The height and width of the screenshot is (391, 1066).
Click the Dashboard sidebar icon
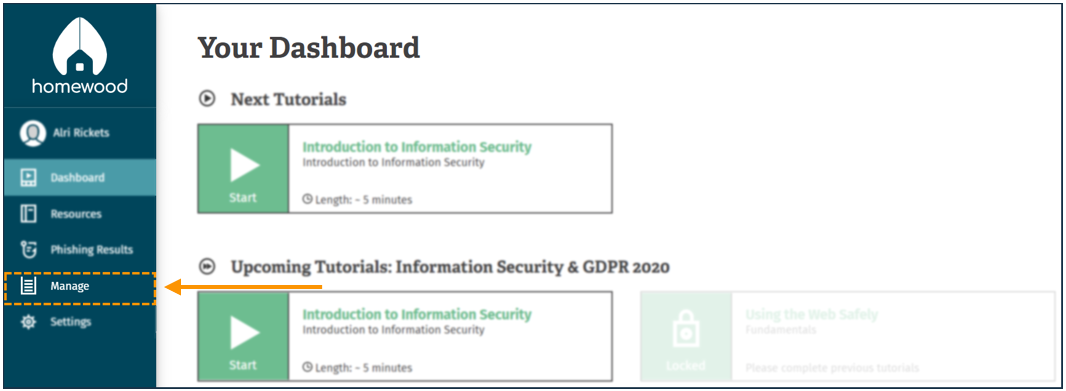(29, 178)
